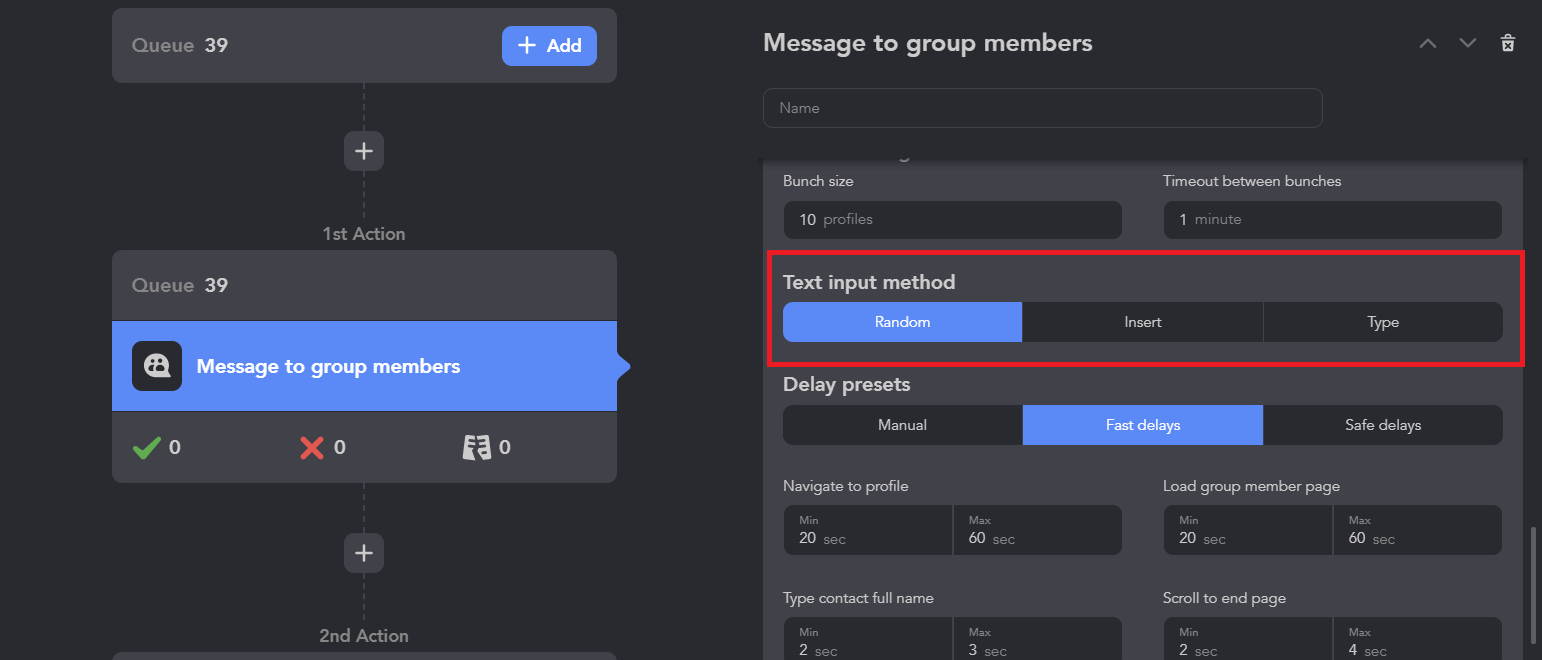Viewport: 1542px width, 660px height.
Task: Select the Fast delays preset
Action: coord(1143,425)
